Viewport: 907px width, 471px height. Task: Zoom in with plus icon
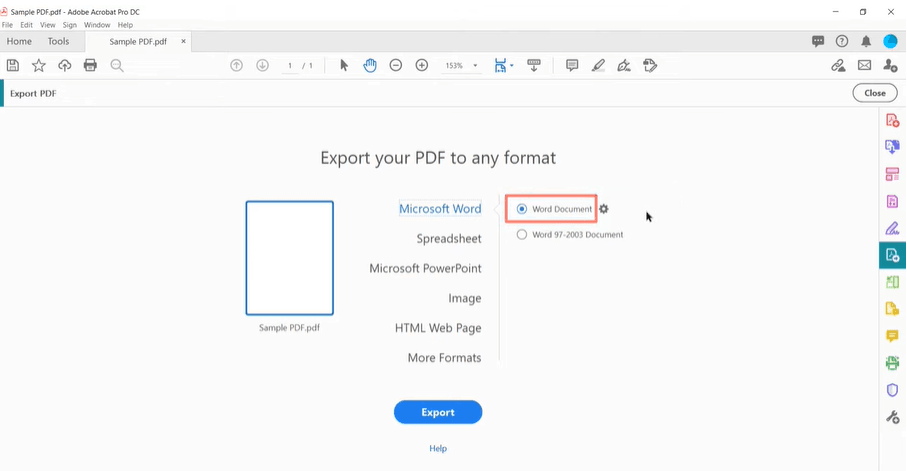tap(422, 65)
